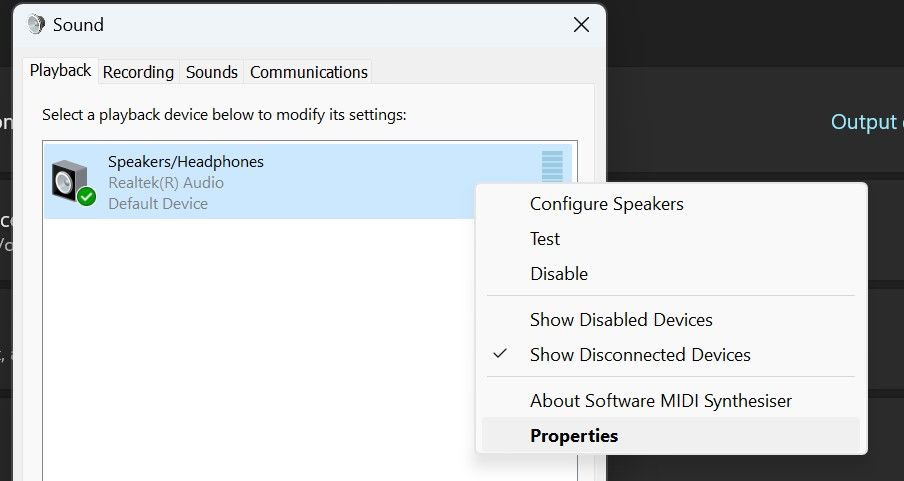Click the Output text in the background window
Screen dimensions: 904x481
pyautogui.click(x=864, y=122)
